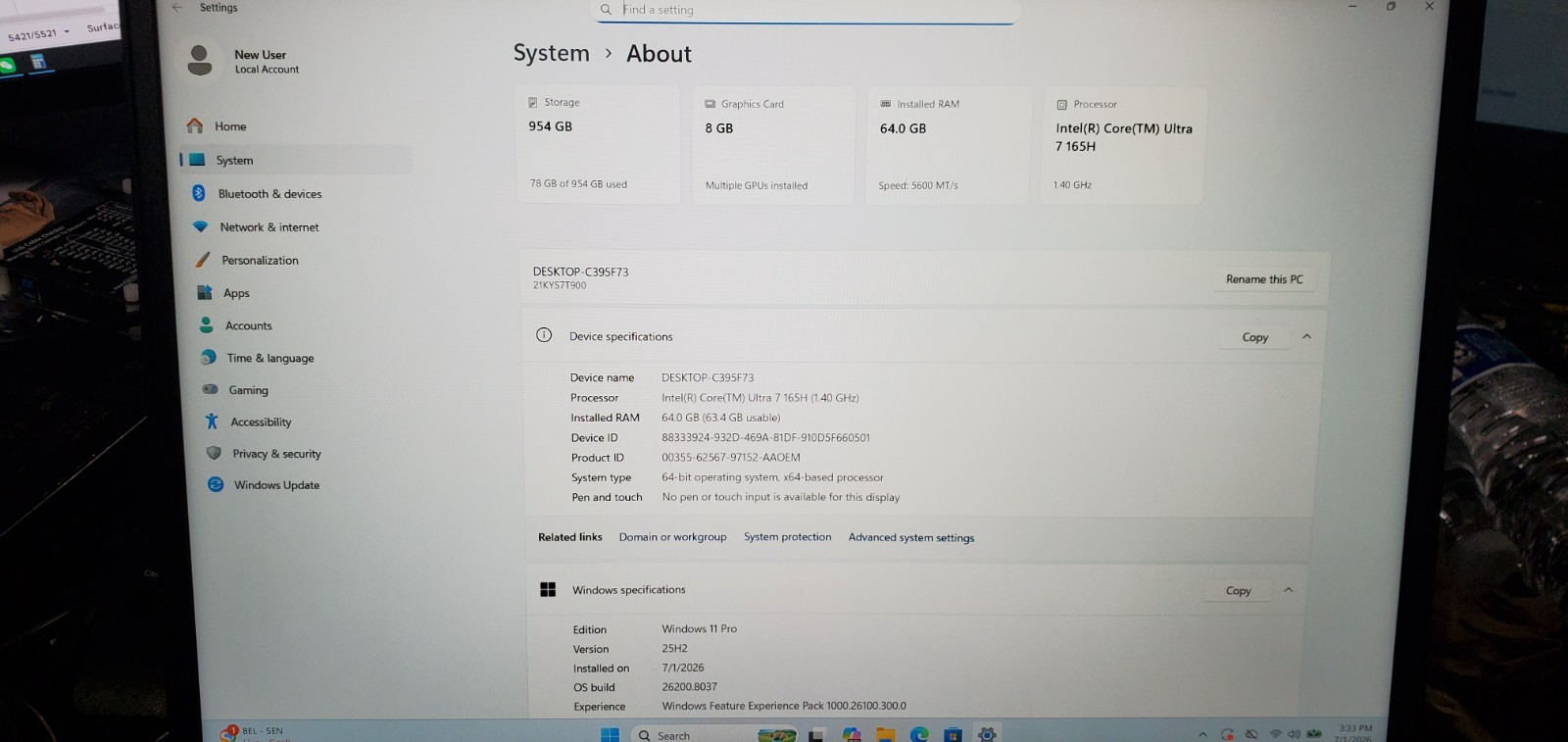Image resolution: width=1568 pixels, height=742 pixels.
Task: Open Network & internet wifi icon
Action: 201,226
